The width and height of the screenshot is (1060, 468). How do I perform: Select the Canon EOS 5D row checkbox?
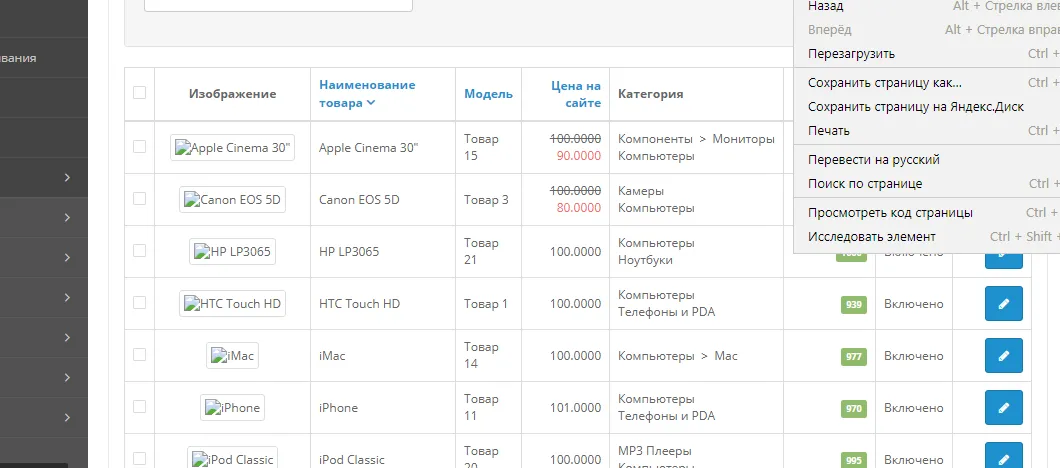(x=139, y=198)
